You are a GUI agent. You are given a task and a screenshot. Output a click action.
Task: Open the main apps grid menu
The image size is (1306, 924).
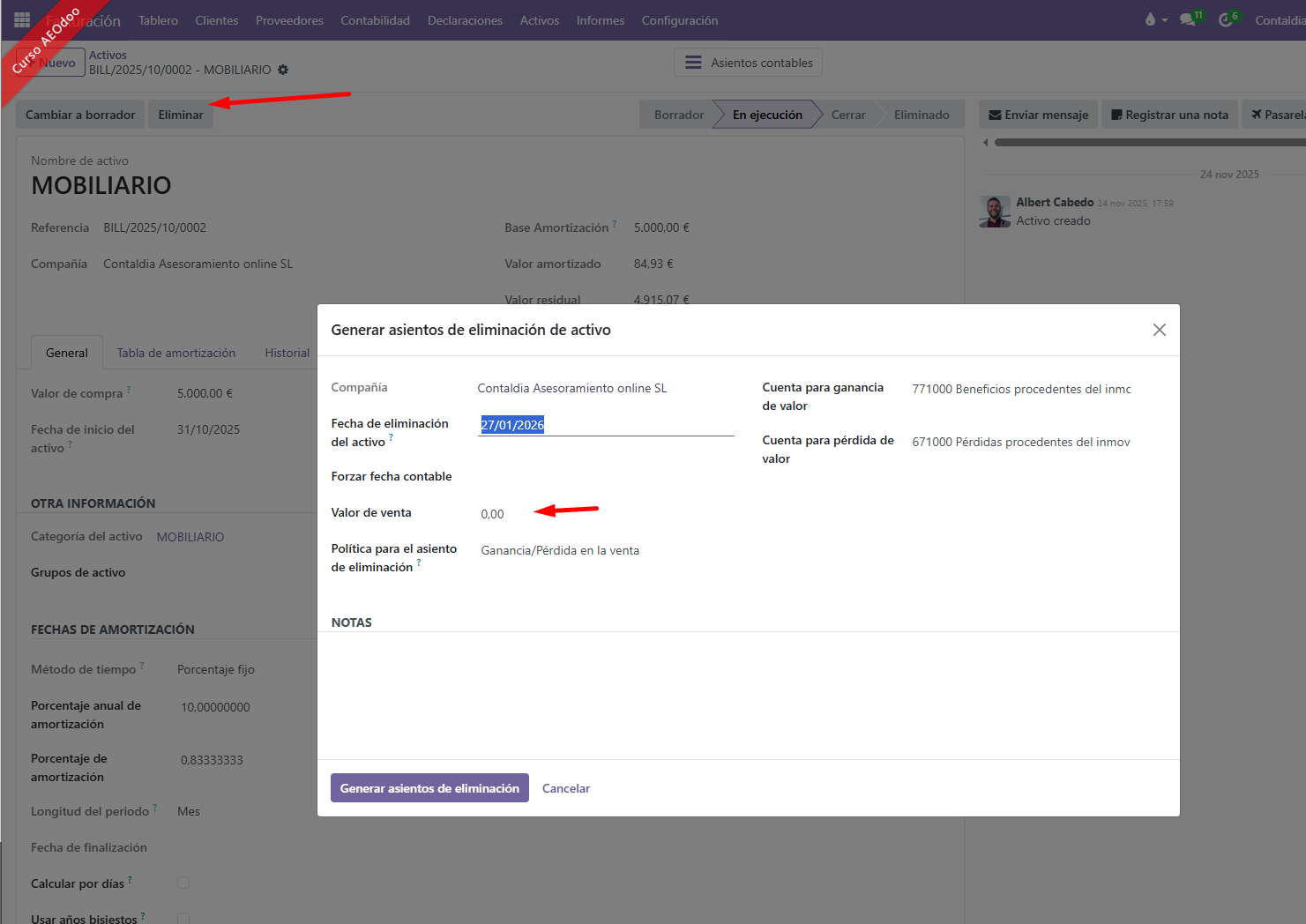[x=22, y=19]
